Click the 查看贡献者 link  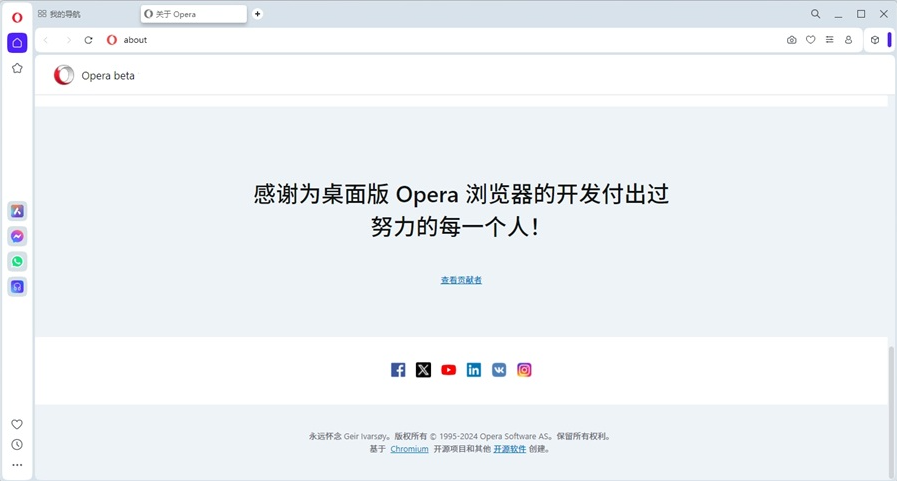click(461, 280)
